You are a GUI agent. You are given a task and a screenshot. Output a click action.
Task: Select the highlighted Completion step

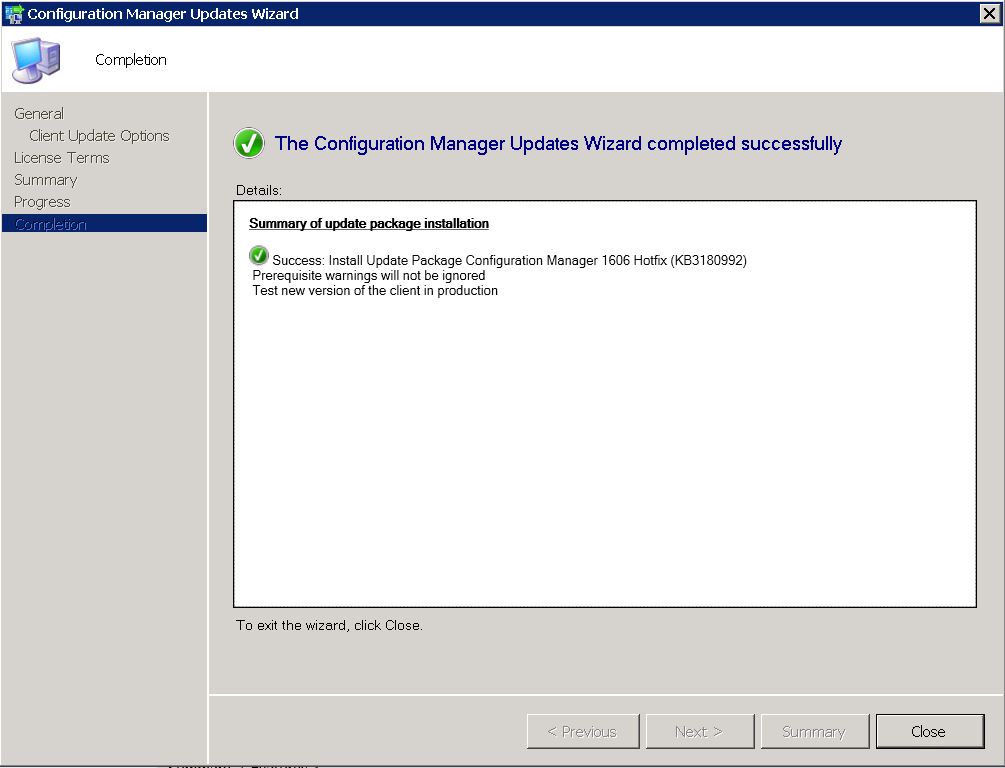pos(104,223)
